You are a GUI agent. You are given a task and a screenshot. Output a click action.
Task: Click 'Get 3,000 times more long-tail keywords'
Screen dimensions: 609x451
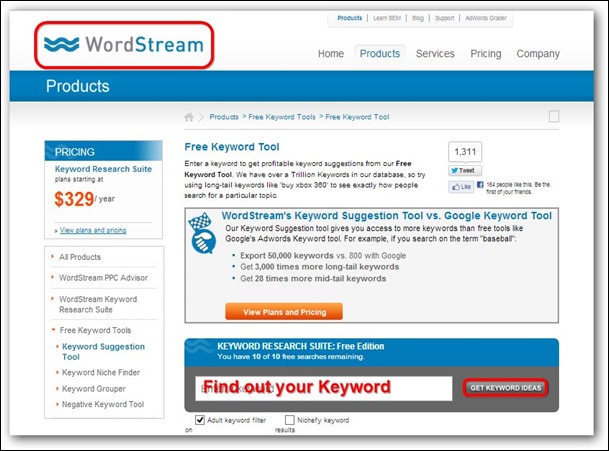(320, 267)
